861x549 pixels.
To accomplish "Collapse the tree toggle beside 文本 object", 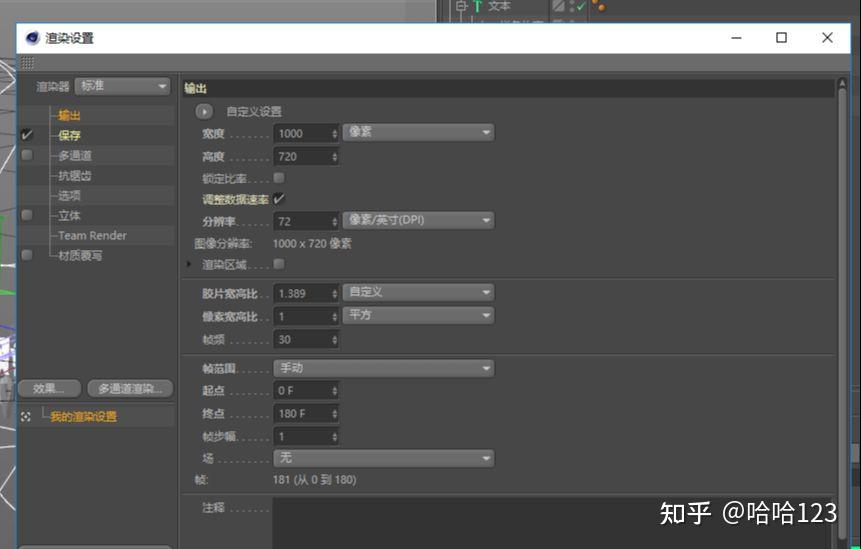I will [x=461, y=6].
